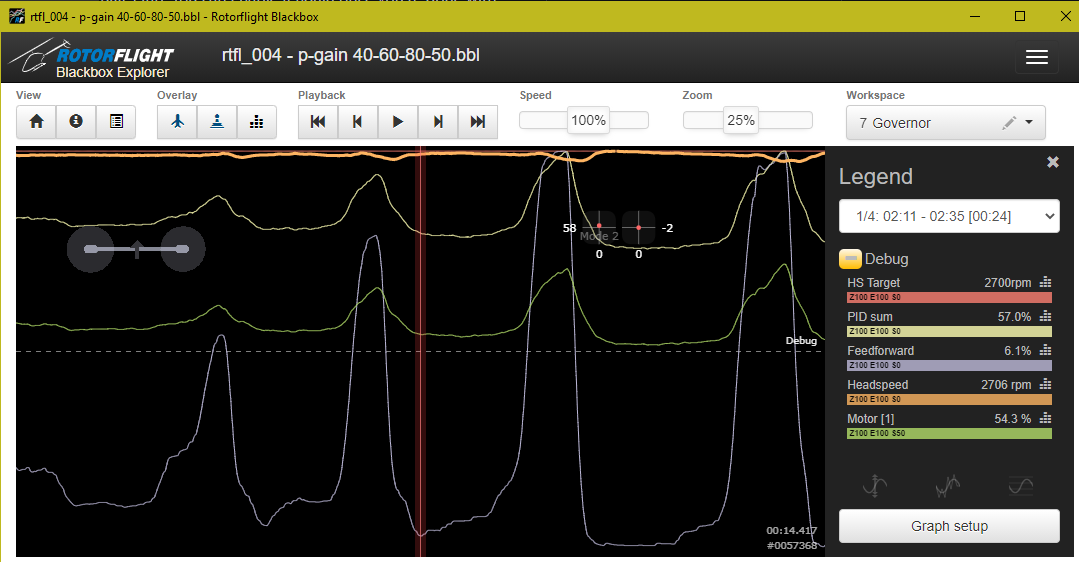
Task: Open the hamburger menu
Action: pos(1036,57)
